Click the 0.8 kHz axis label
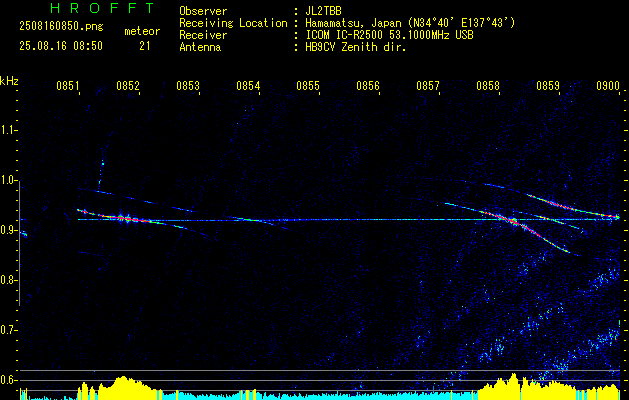Screen dimensions: 629x400 (8, 280)
